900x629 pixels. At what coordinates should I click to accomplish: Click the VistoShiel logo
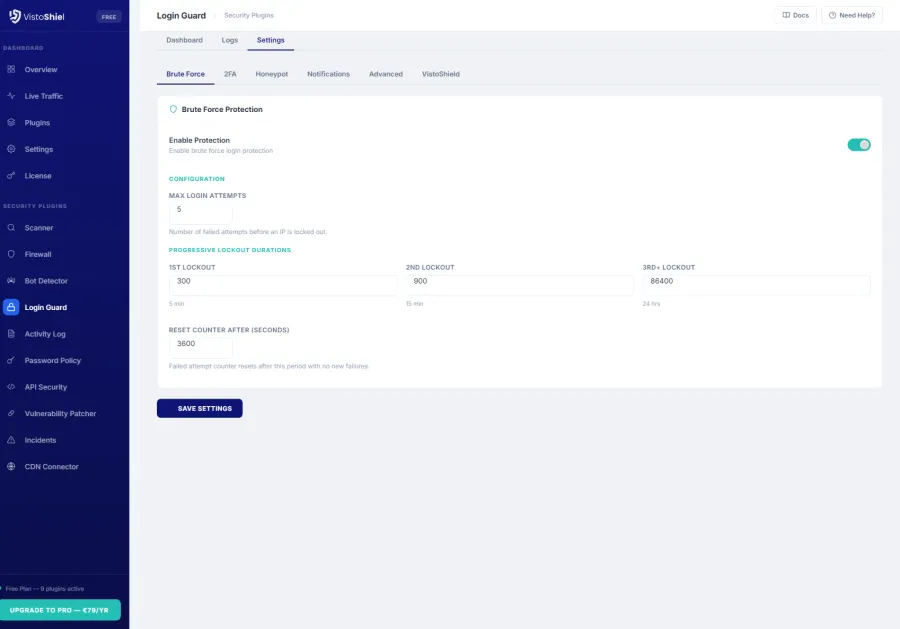pos(34,15)
